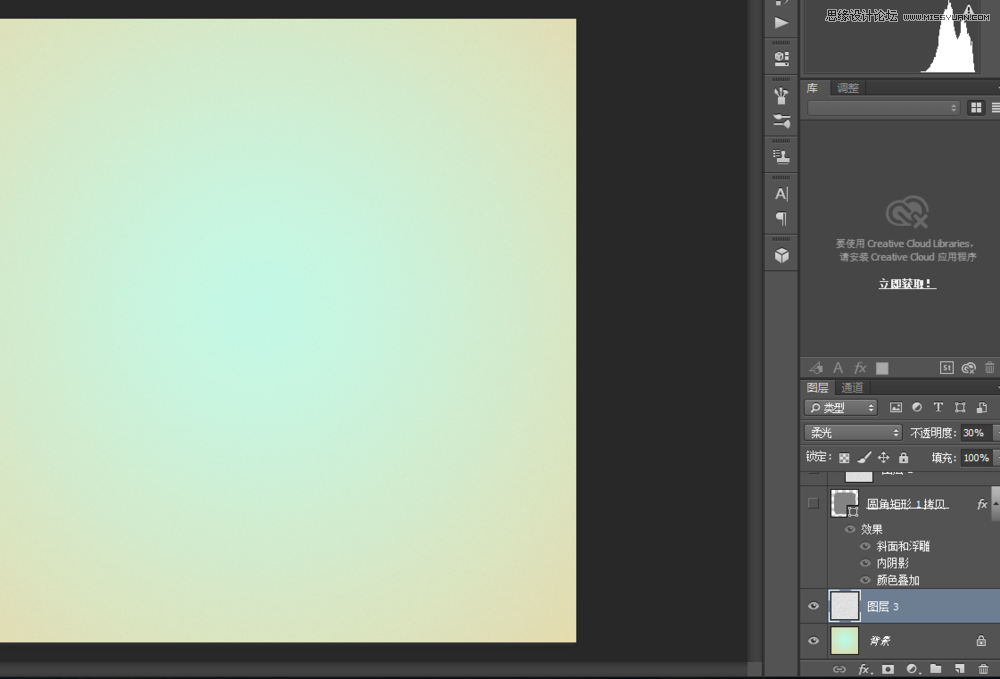Add a layer mask from bottom bar
This screenshot has width=1000, height=679.
[x=886, y=669]
